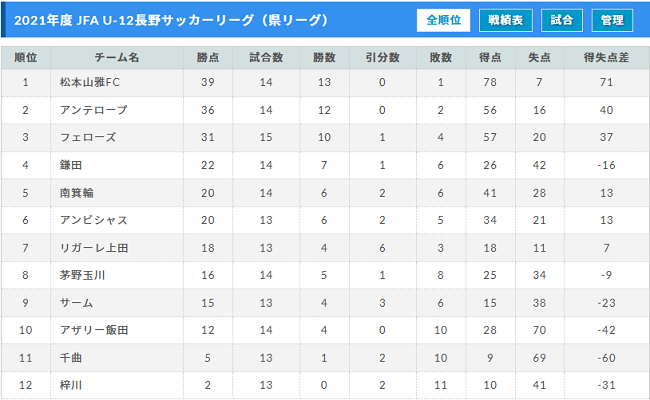Select team 南箕輪
650x400 pixels.
tap(77, 192)
